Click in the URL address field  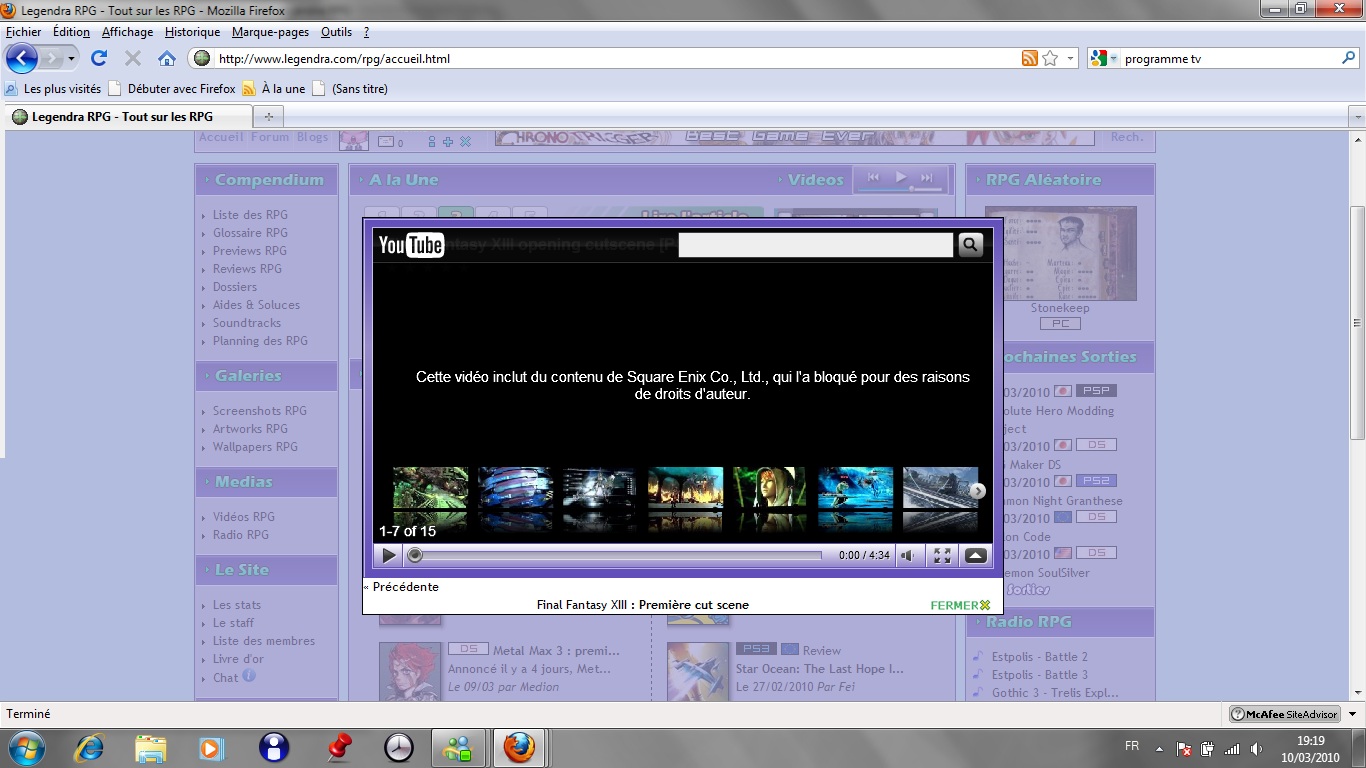click(x=615, y=58)
